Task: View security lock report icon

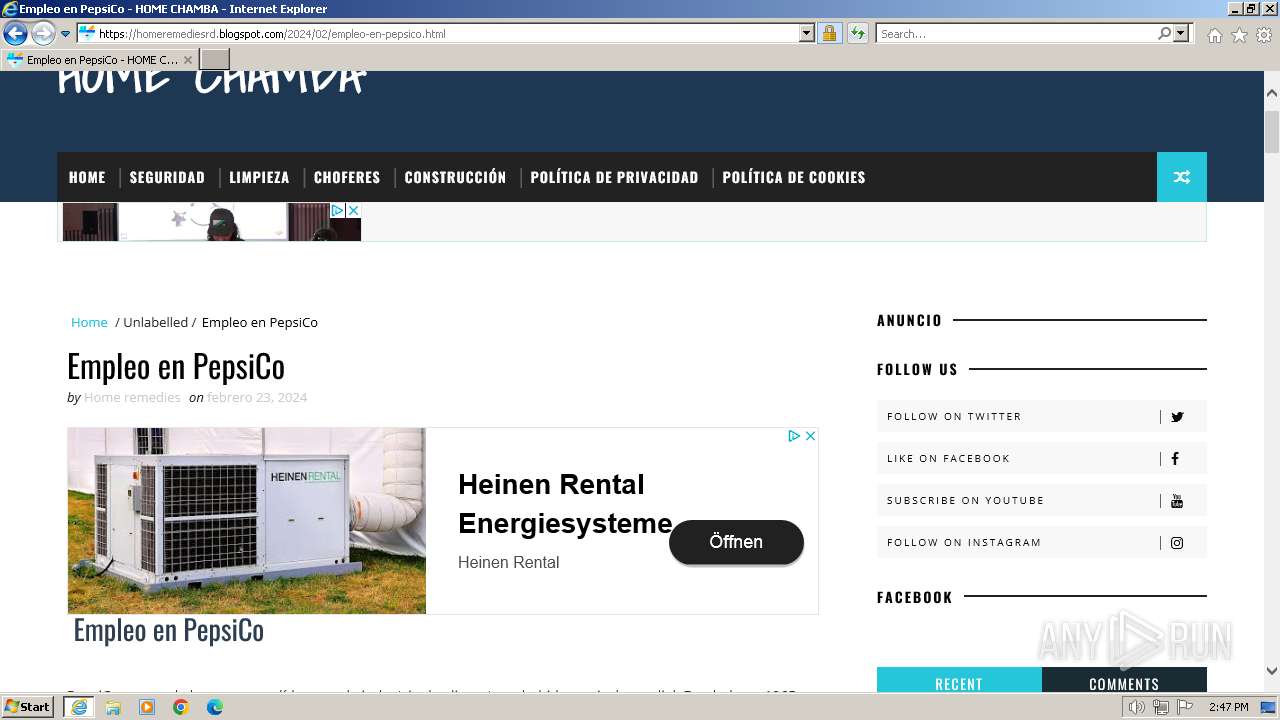Action: (829, 34)
